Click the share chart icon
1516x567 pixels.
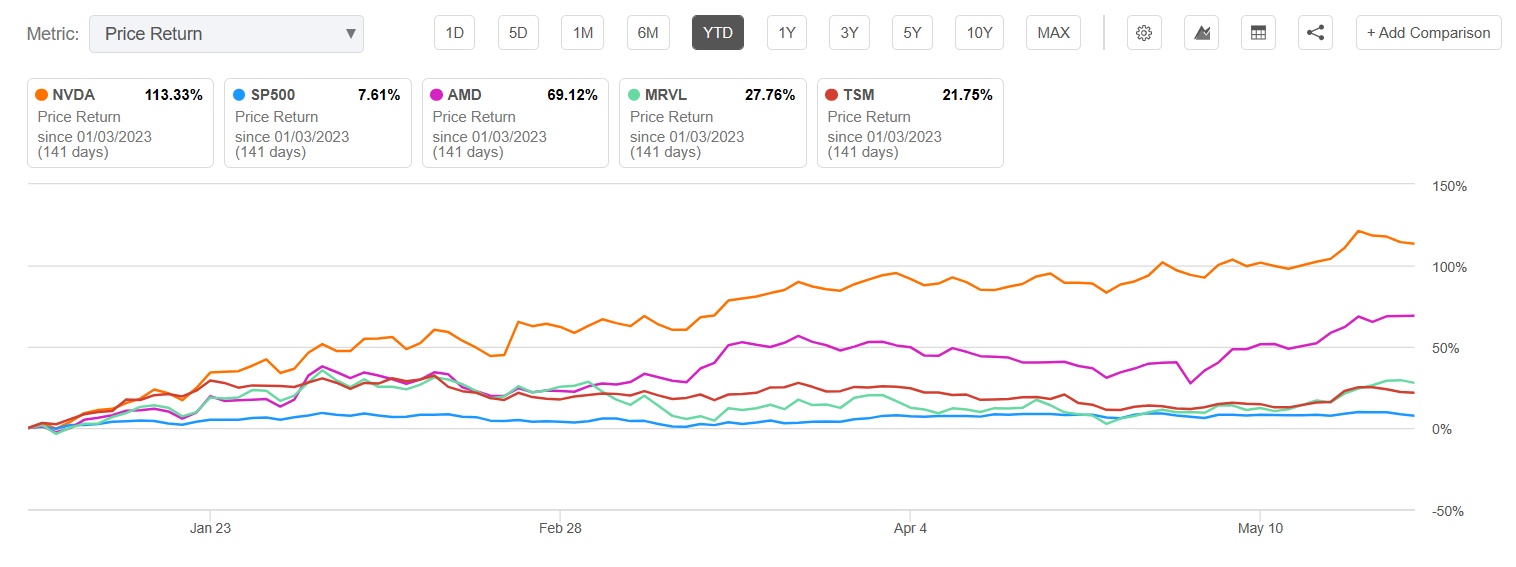1315,33
